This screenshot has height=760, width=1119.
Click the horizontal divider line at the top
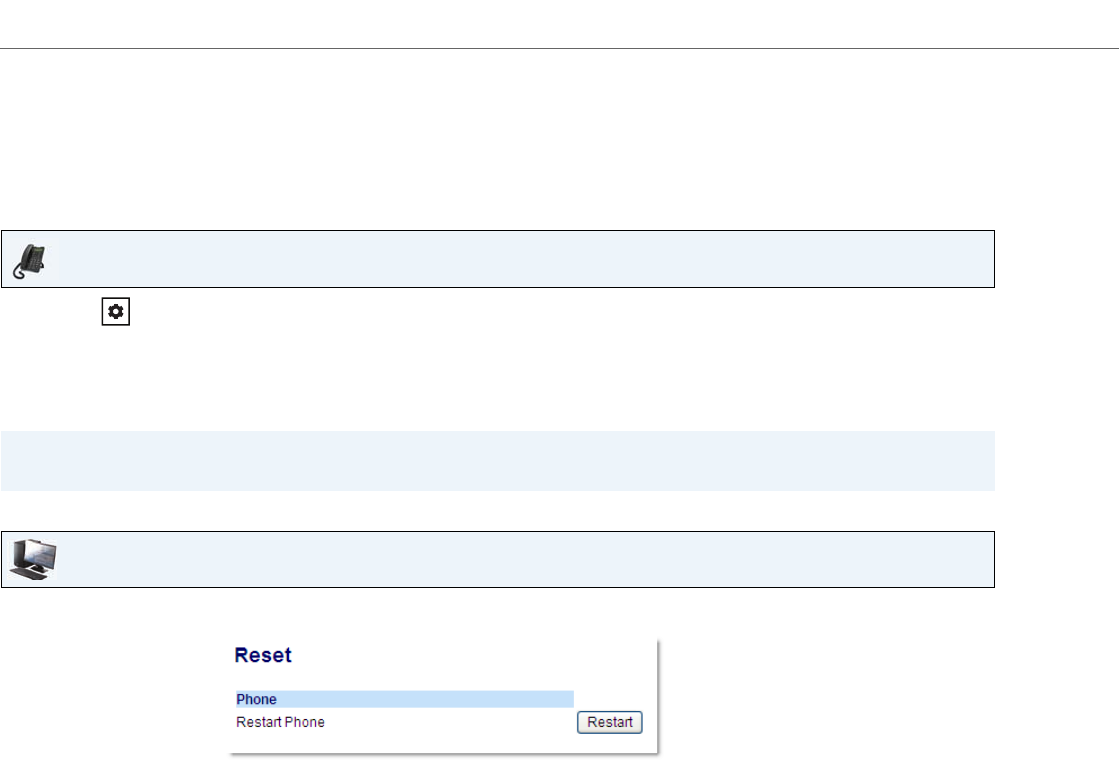[x=559, y=48]
